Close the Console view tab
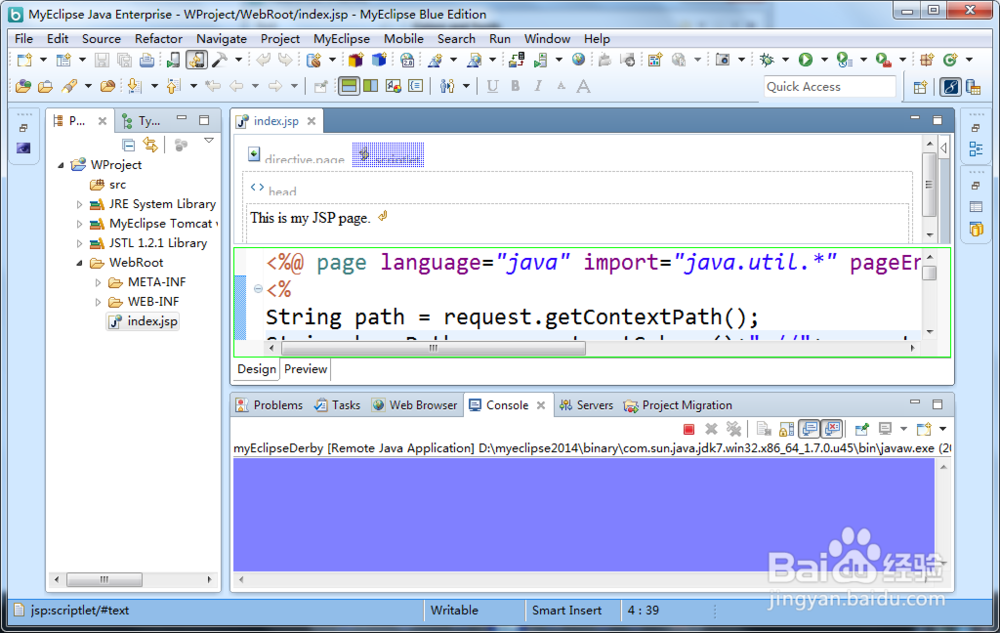This screenshot has width=1000, height=633. tap(541, 405)
